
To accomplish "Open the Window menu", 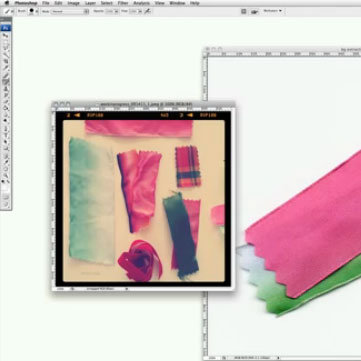I will (x=177, y=3).
